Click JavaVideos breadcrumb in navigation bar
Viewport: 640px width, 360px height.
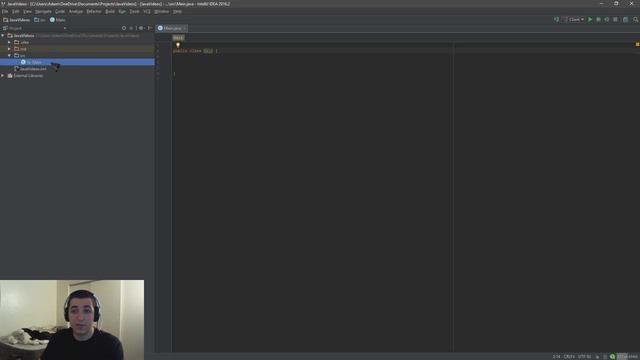17,20
